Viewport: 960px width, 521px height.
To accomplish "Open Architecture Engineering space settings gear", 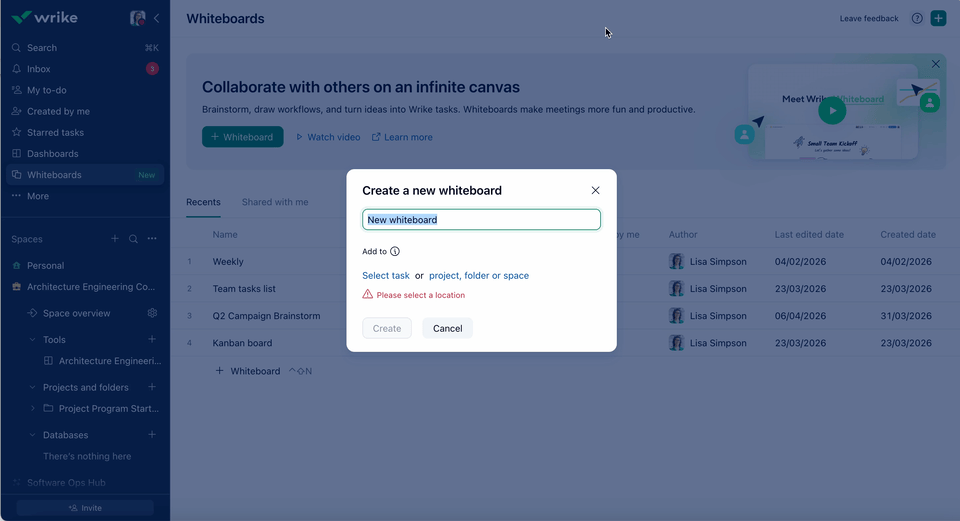I will 152,313.
